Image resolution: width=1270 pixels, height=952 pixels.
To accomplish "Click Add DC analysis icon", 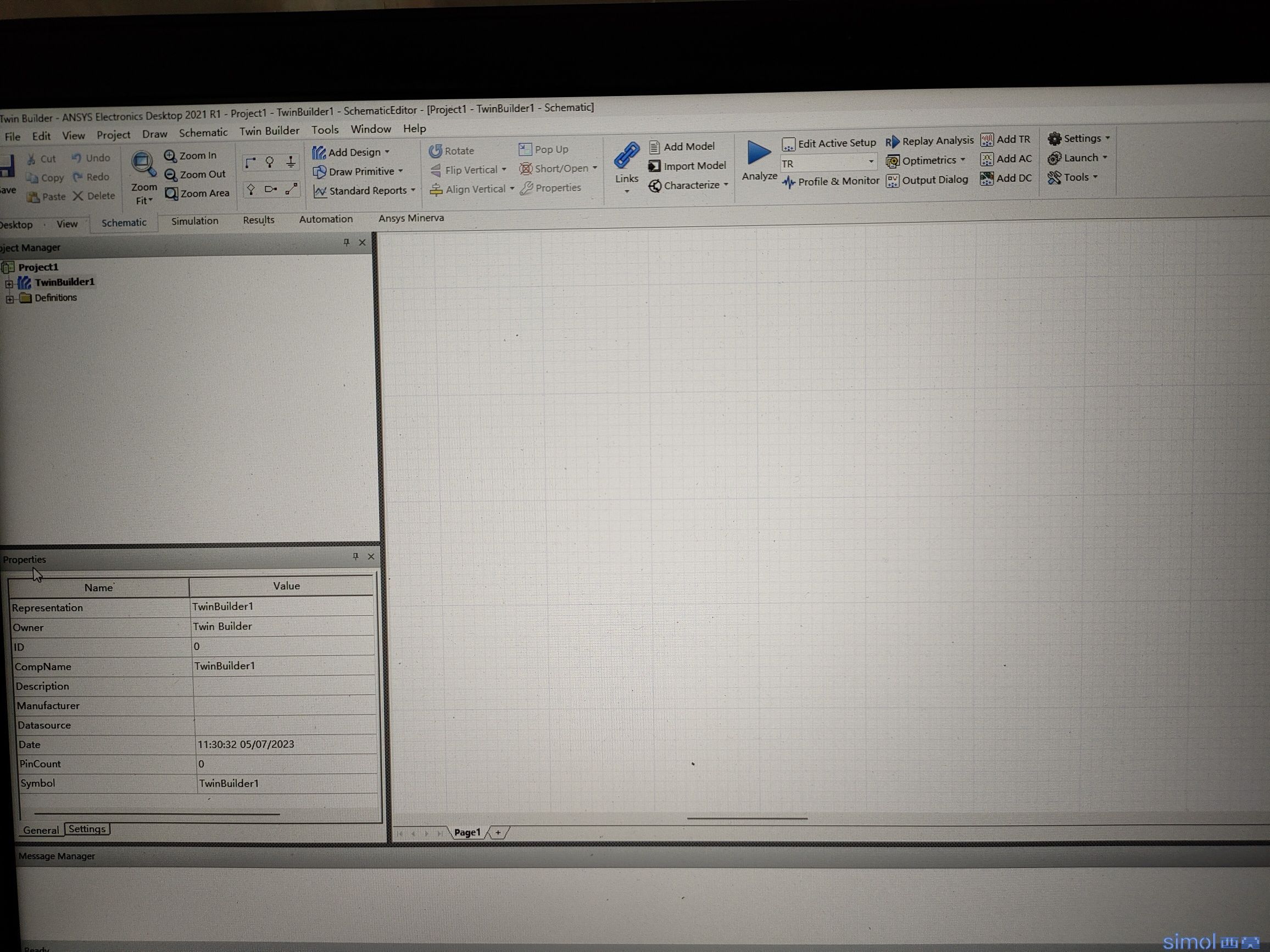I will tap(987, 178).
